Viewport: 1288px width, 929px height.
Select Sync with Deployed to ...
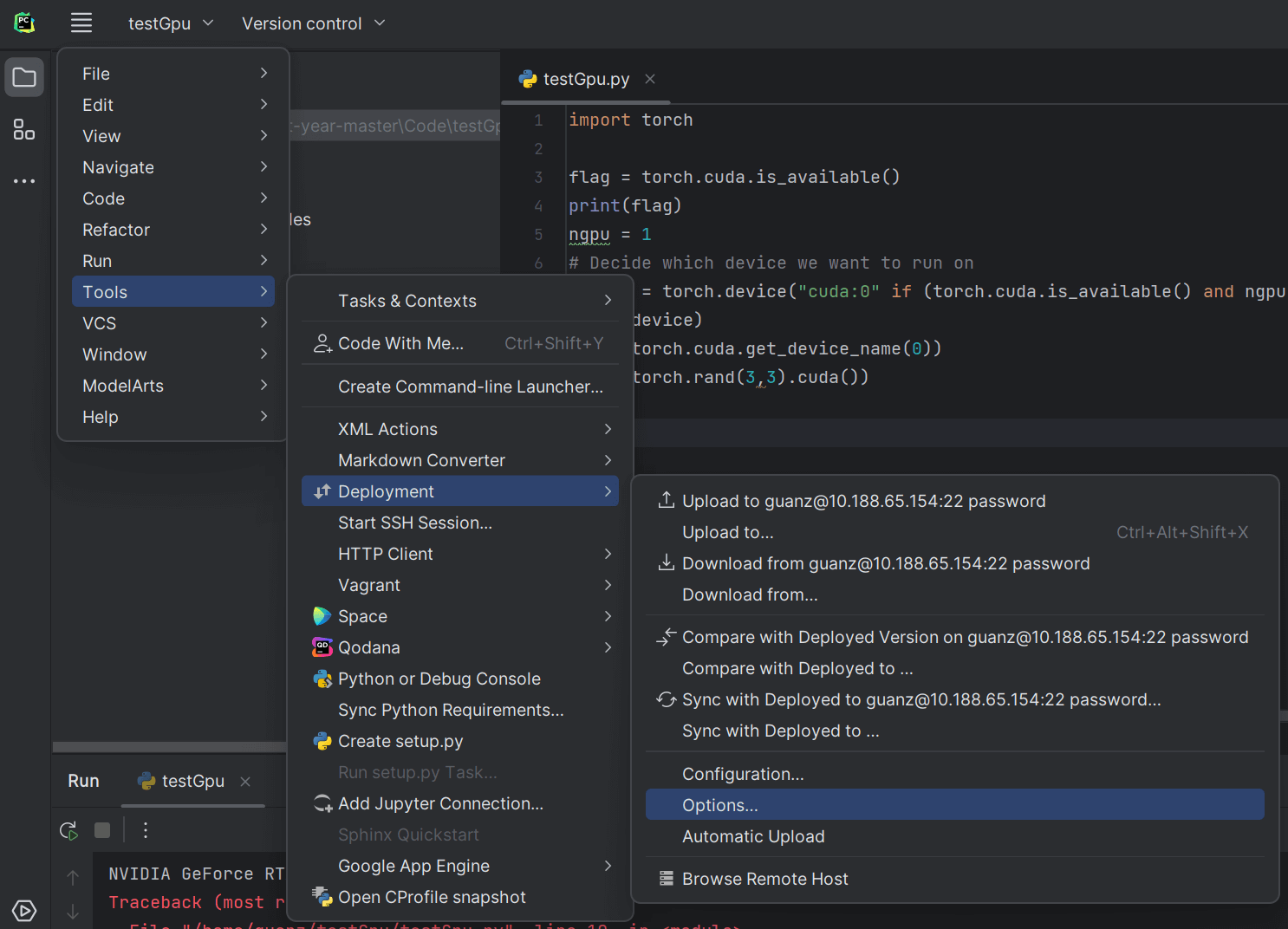click(955, 731)
